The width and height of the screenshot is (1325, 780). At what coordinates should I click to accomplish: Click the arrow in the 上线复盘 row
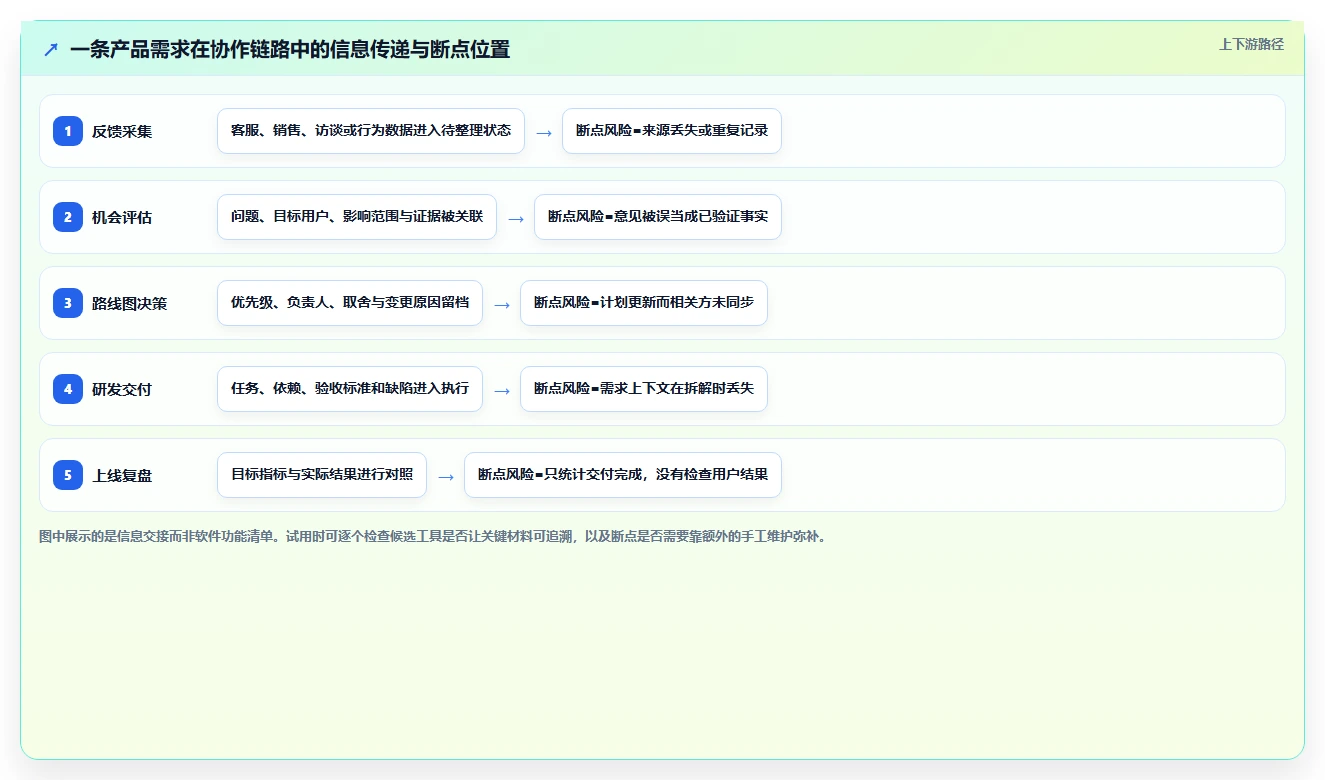(446, 476)
